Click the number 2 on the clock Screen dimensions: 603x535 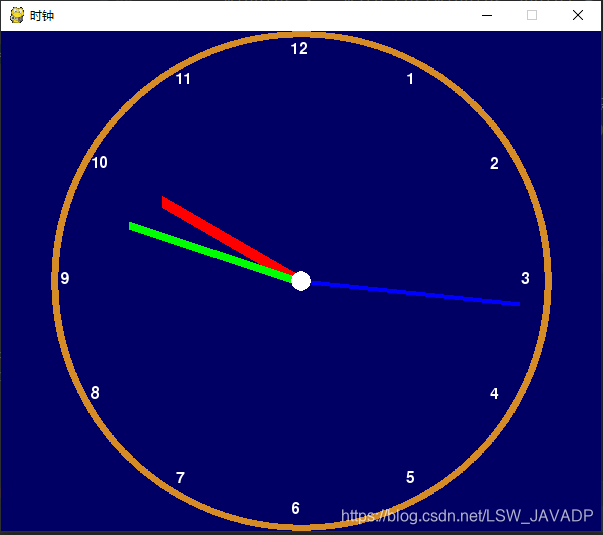pos(494,163)
